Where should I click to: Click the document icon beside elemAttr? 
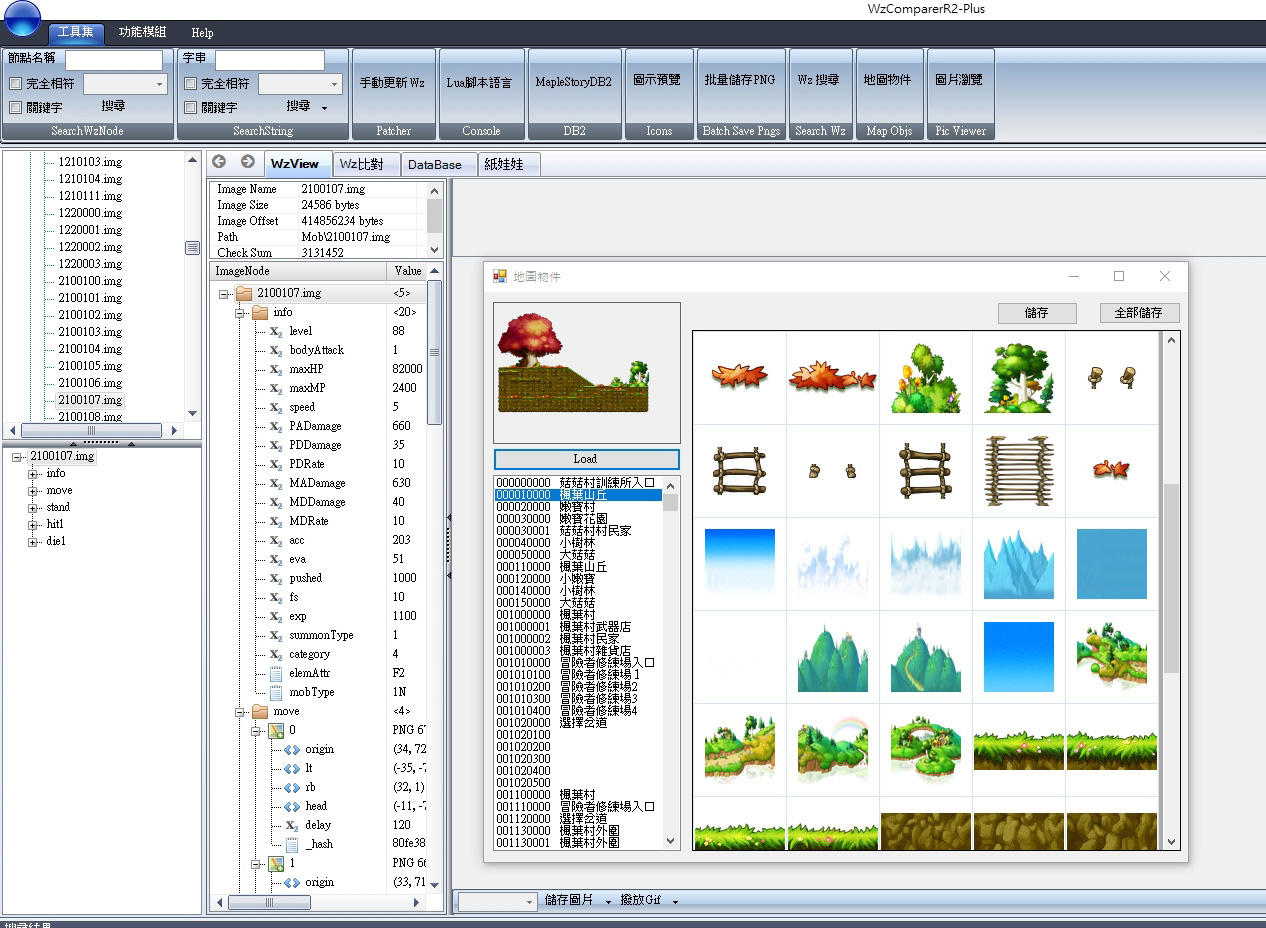(276, 673)
